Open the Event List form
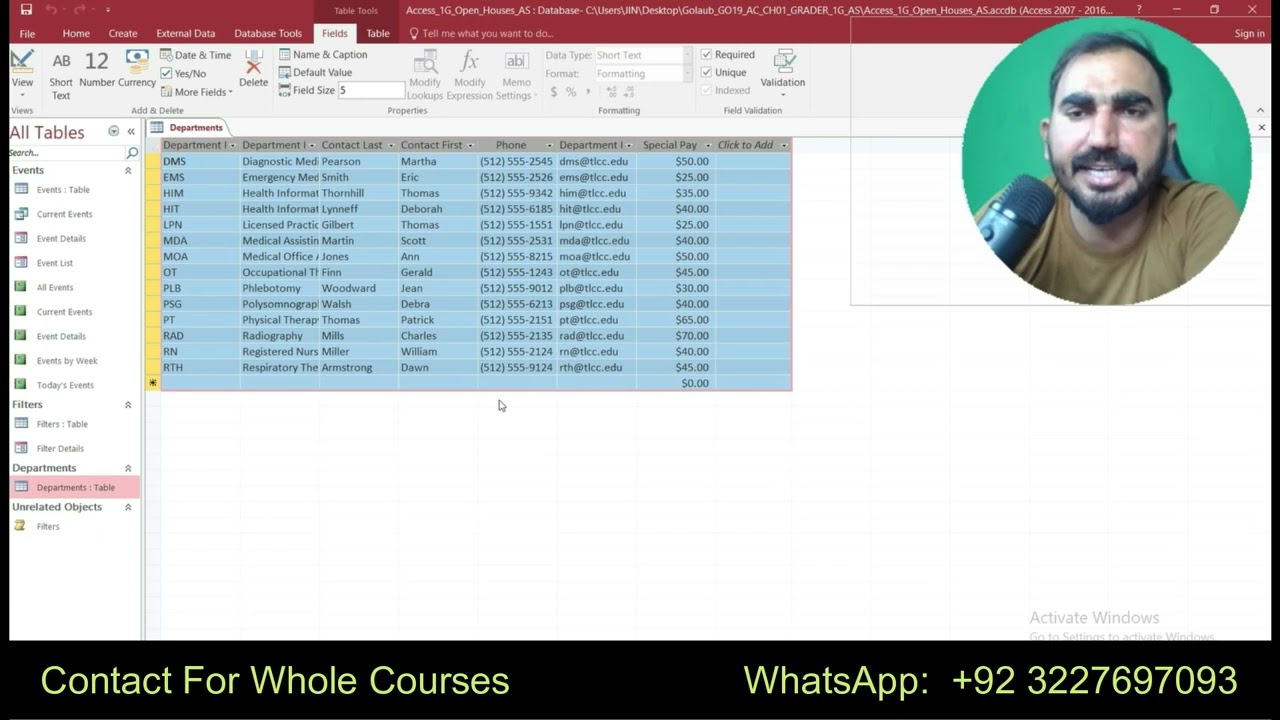This screenshot has width=1280, height=720. (55, 263)
